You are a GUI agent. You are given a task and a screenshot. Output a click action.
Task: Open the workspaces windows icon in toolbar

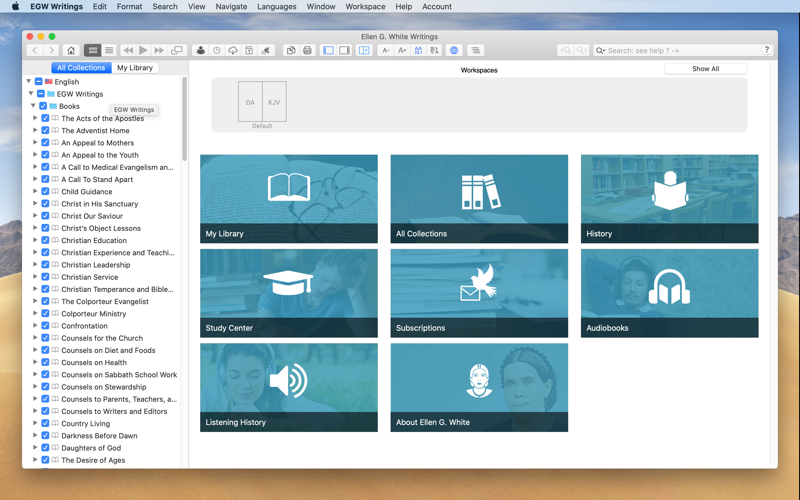pos(177,50)
